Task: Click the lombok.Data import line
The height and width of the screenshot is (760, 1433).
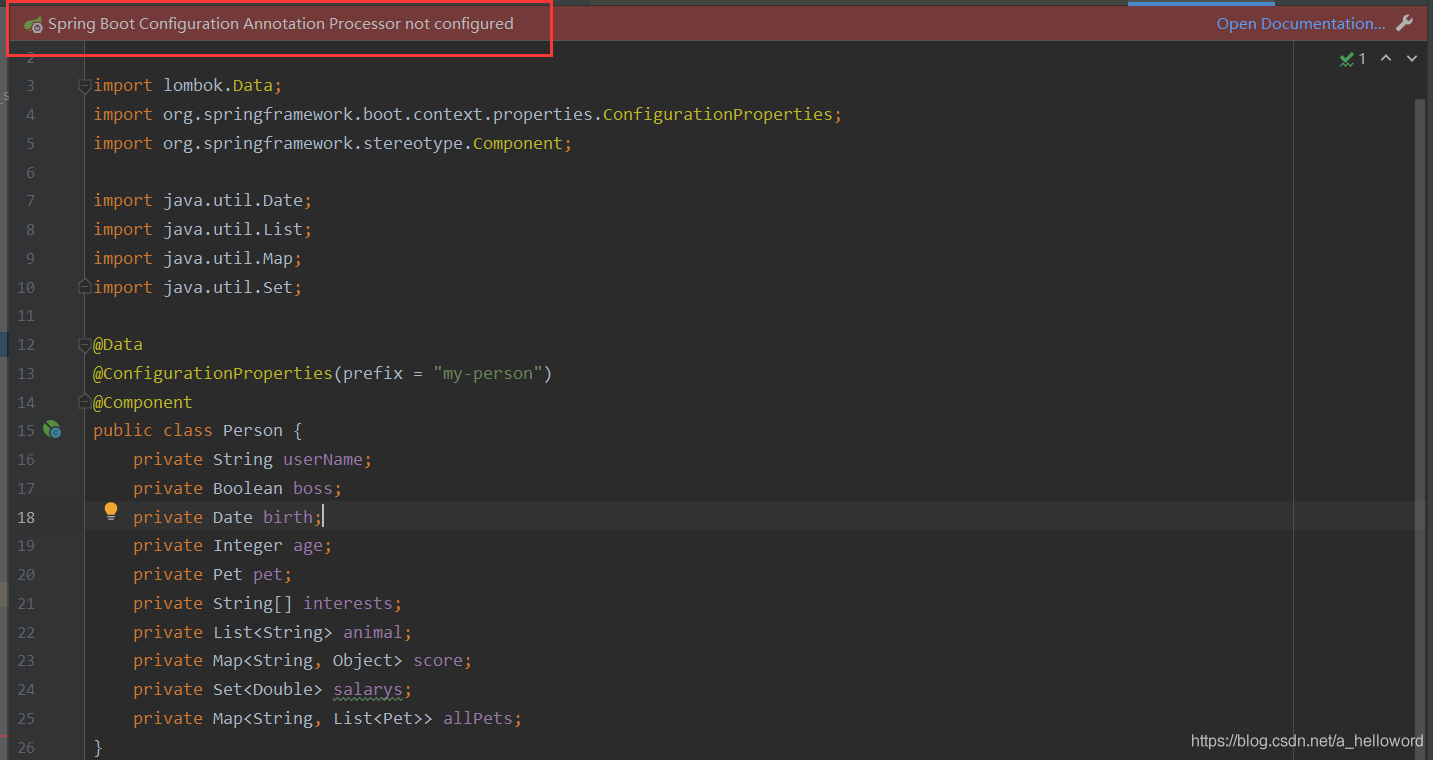Action: (x=188, y=86)
